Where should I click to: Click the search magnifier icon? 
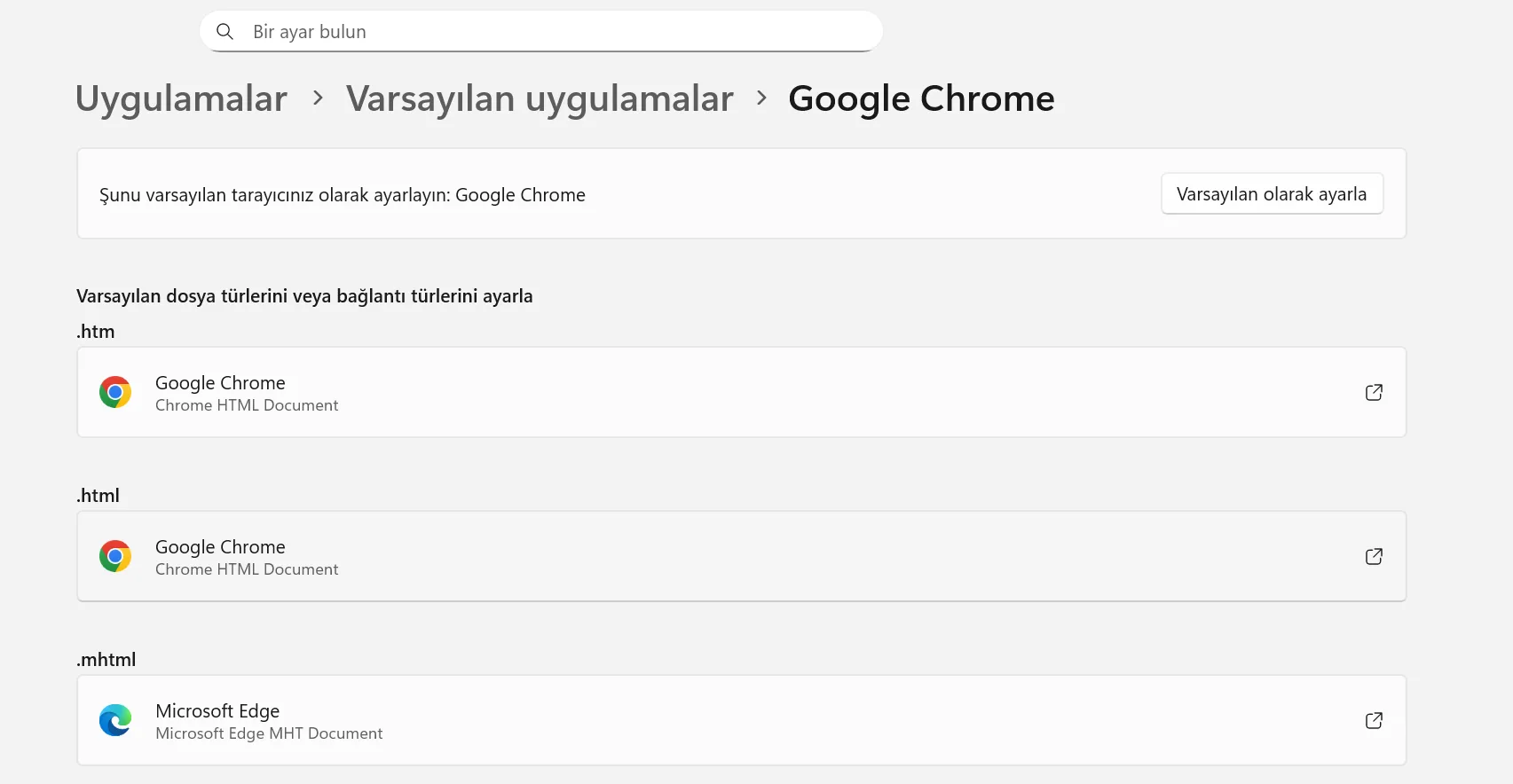pyautogui.click(x=225, y=32)
